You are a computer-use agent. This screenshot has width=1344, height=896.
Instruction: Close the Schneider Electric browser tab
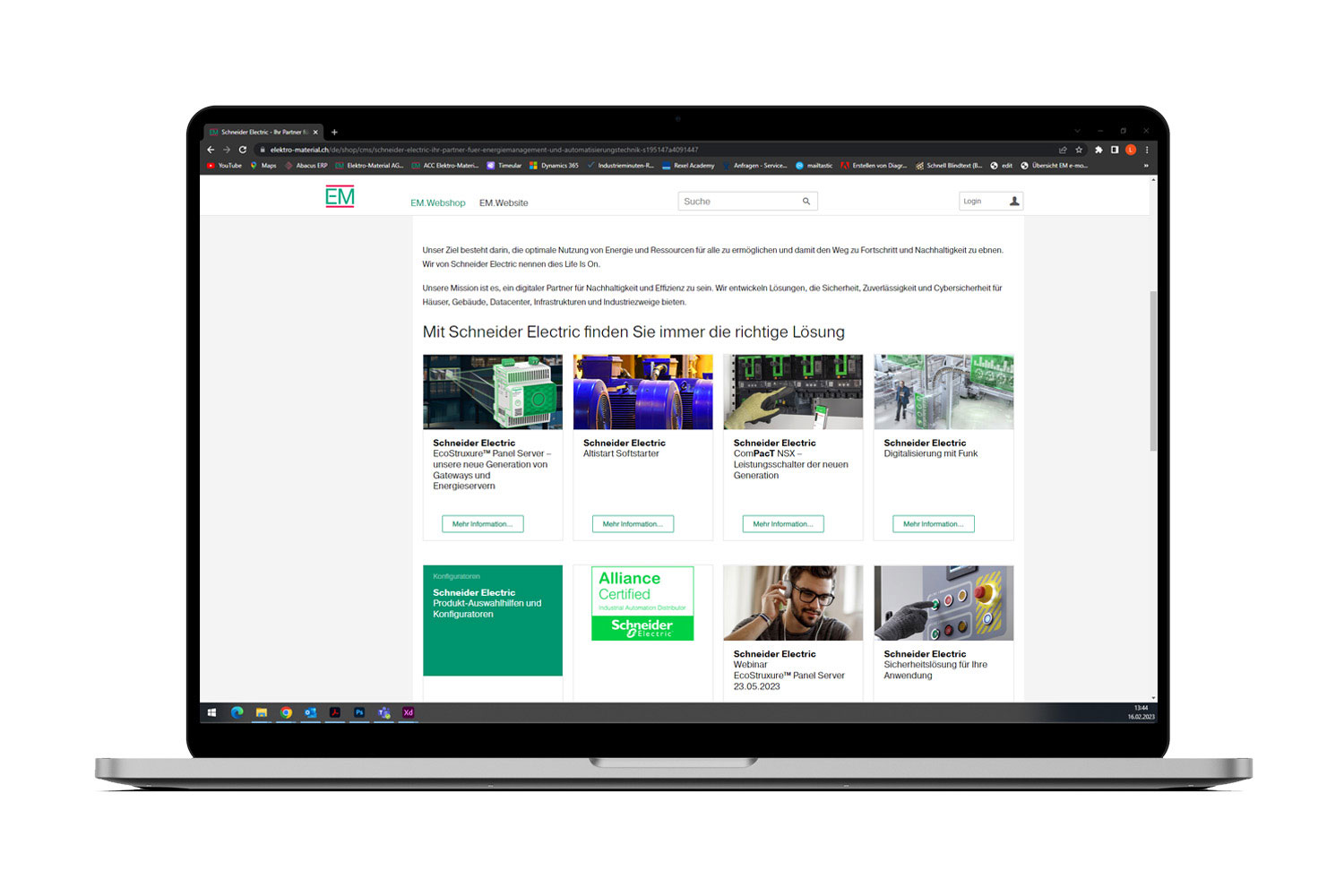(x=315, y=132)
